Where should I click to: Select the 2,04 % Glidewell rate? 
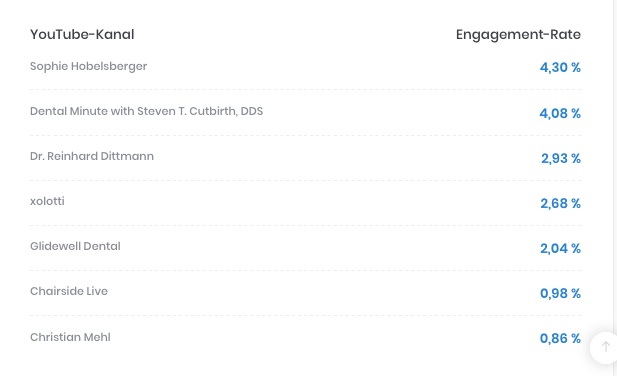[560, 249]
